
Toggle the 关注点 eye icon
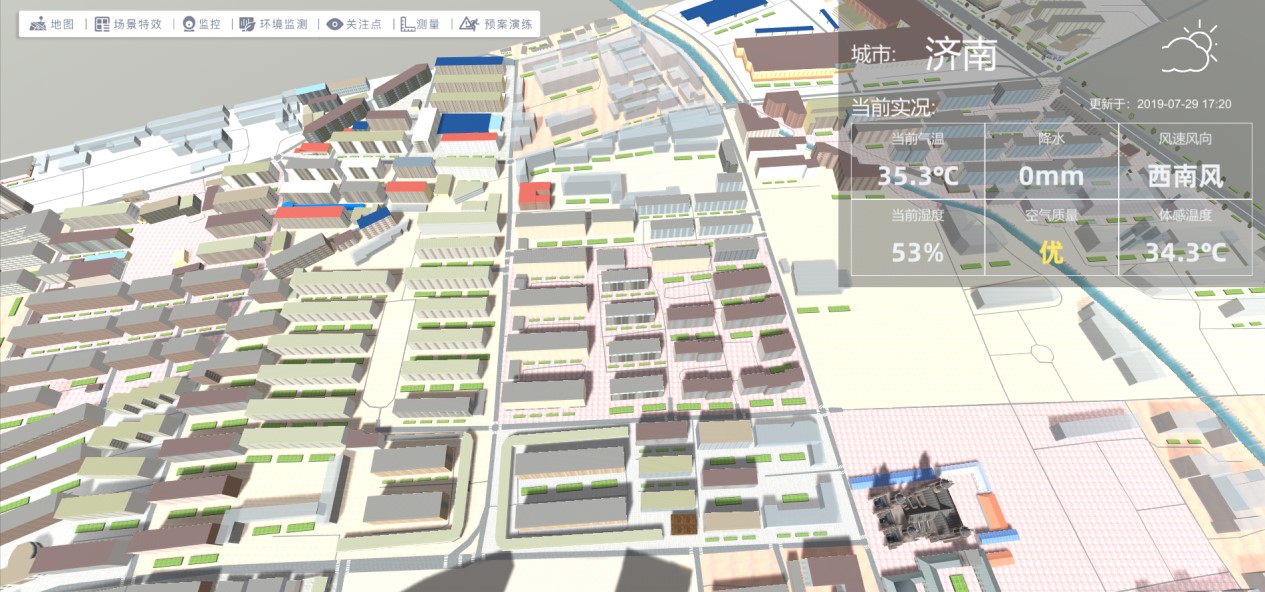[335, 24]
